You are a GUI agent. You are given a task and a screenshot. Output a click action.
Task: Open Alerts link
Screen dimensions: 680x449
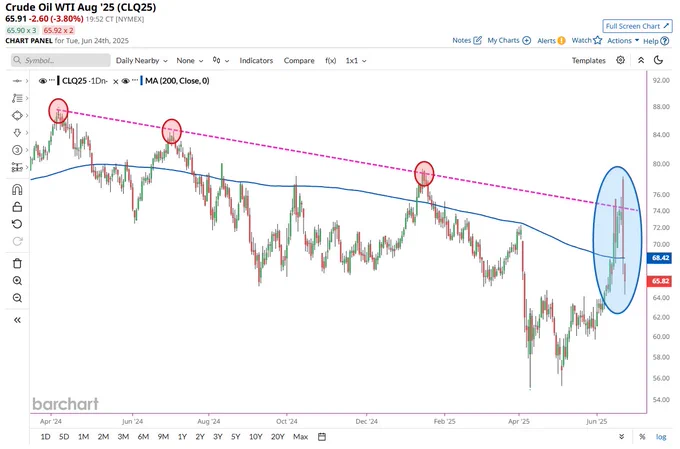[x=551, y=40]
